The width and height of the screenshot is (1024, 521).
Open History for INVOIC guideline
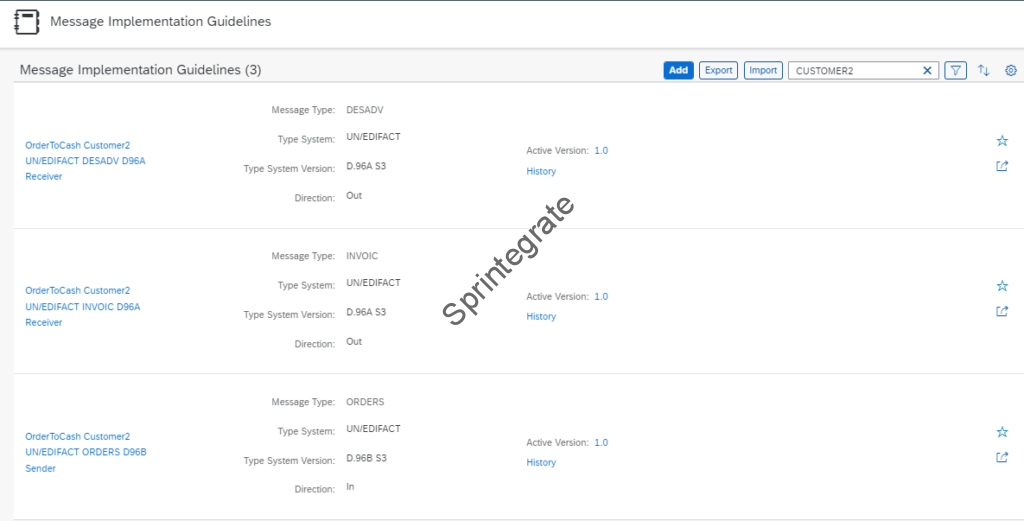pos(541,317)
